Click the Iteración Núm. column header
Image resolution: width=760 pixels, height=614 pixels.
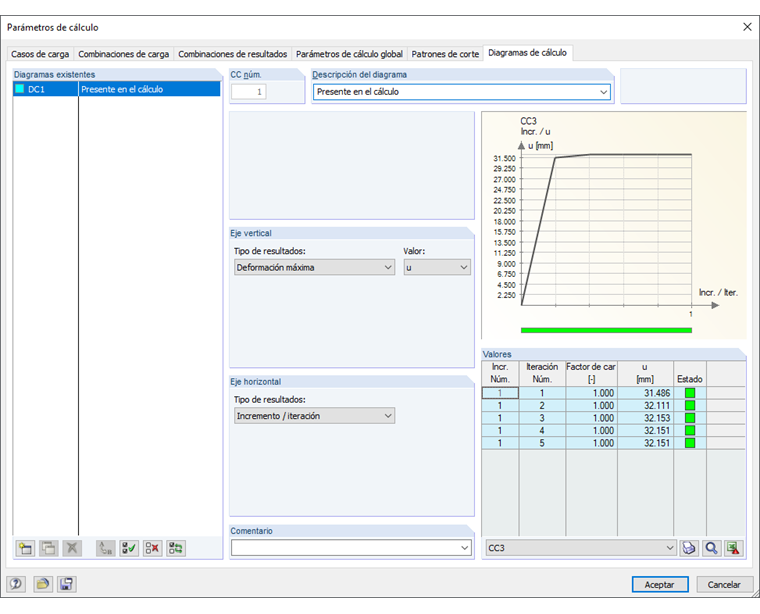tap(542, 373)
